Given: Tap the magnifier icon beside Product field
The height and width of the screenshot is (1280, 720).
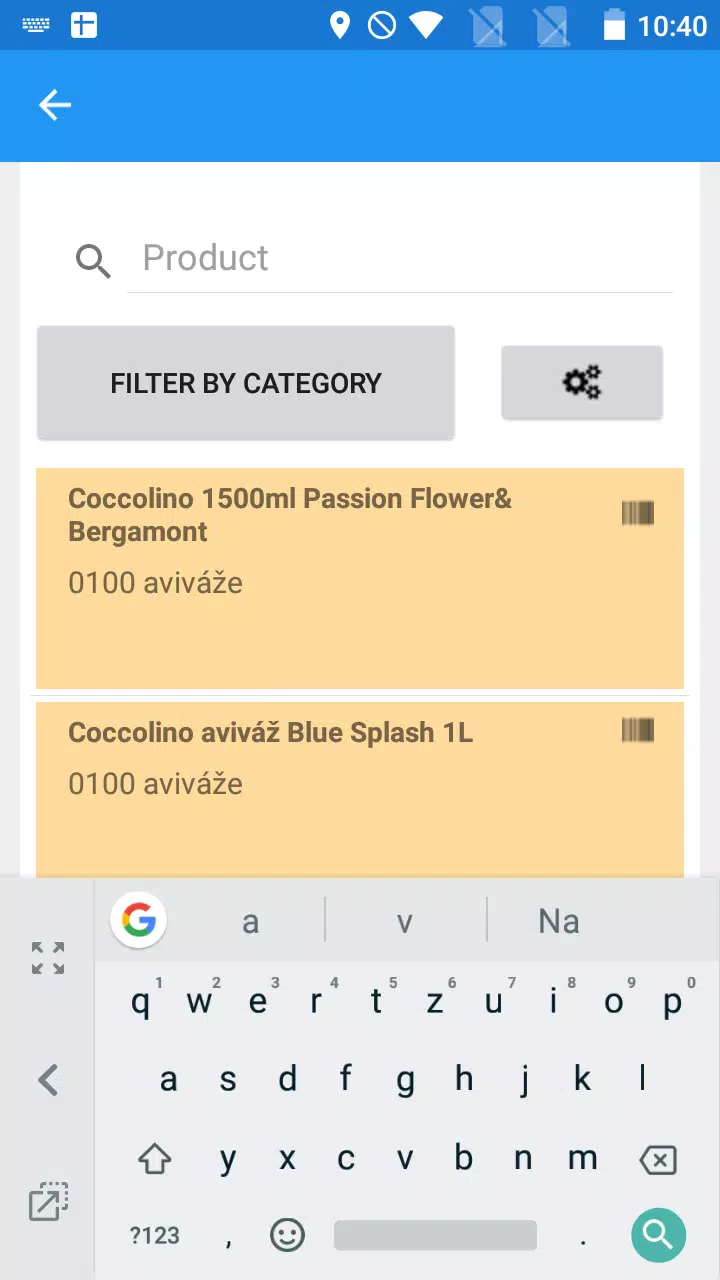Looking at the screenshot, I should [93, 262].
